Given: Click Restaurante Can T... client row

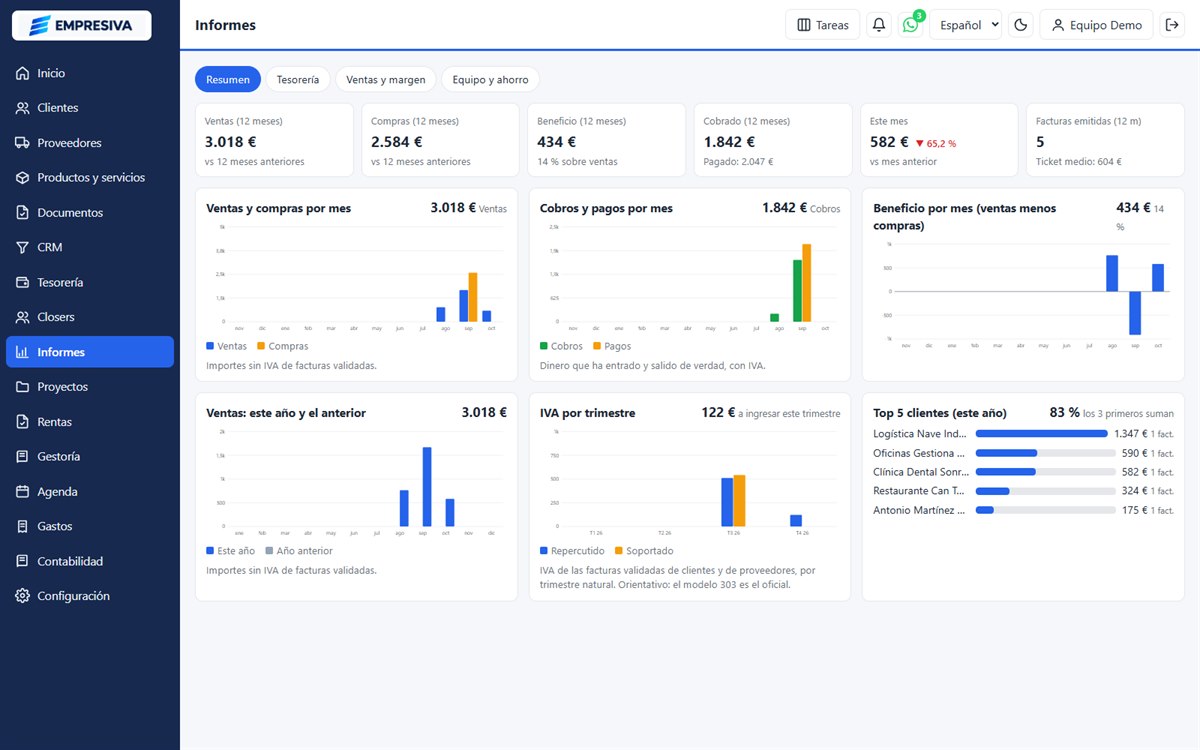Looking at the screenshot, I should tap(1023, 491).
